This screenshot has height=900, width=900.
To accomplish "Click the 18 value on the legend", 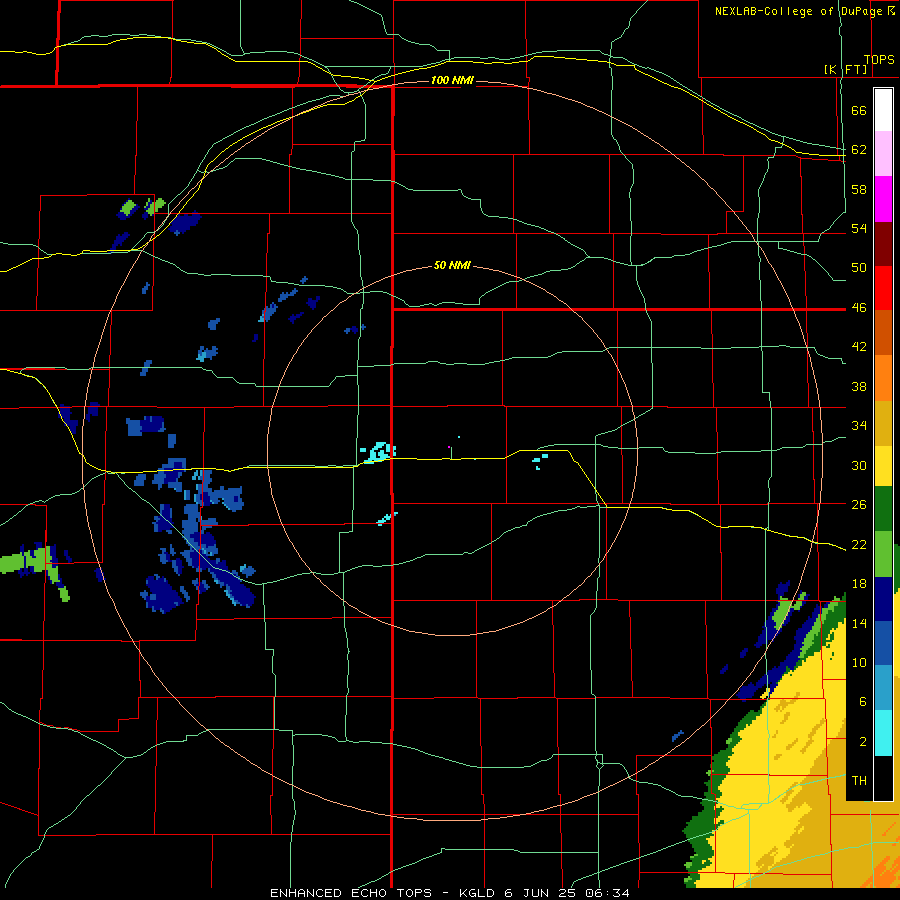I will coord(859,584).
